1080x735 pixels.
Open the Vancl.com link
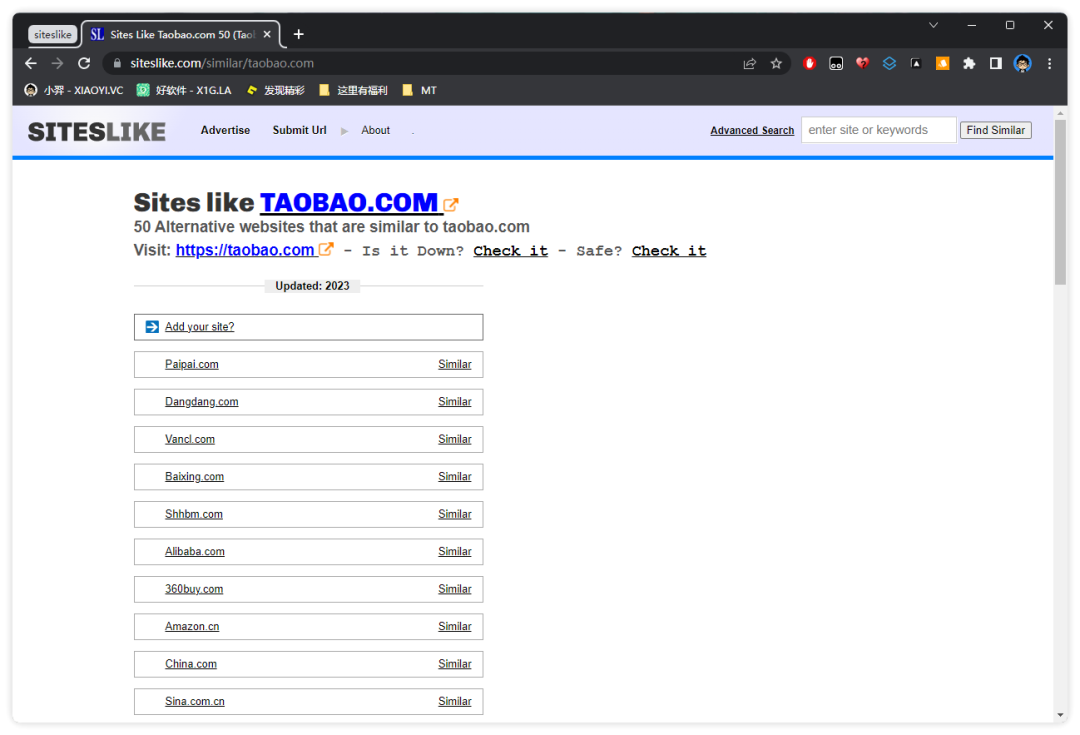[189, 439]
